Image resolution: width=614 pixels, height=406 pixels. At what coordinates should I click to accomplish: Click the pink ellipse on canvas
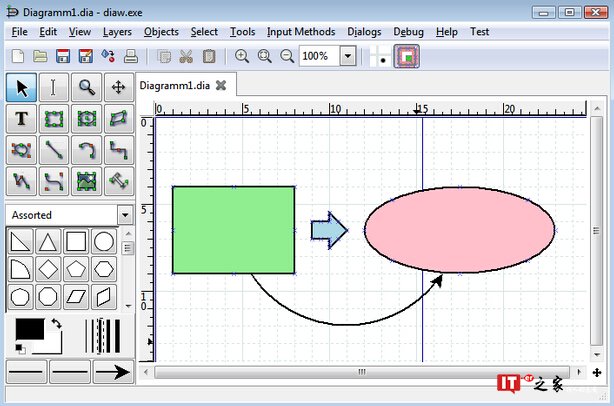pyautogui.click(x=459, y=228)
